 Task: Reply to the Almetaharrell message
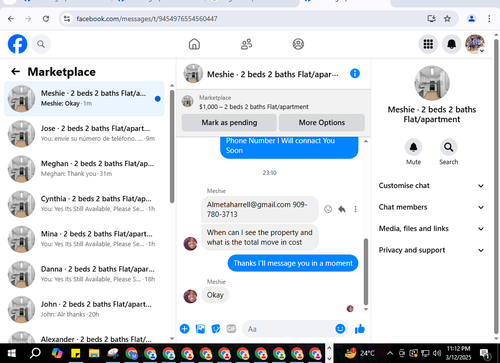click(342, 209)
